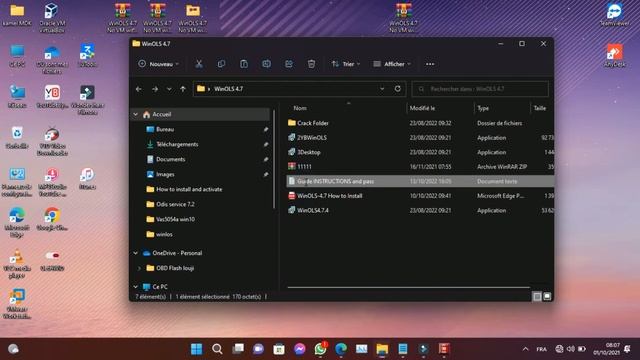Collapse the Accueil tree section
The image size is (640, 360).
136,114
